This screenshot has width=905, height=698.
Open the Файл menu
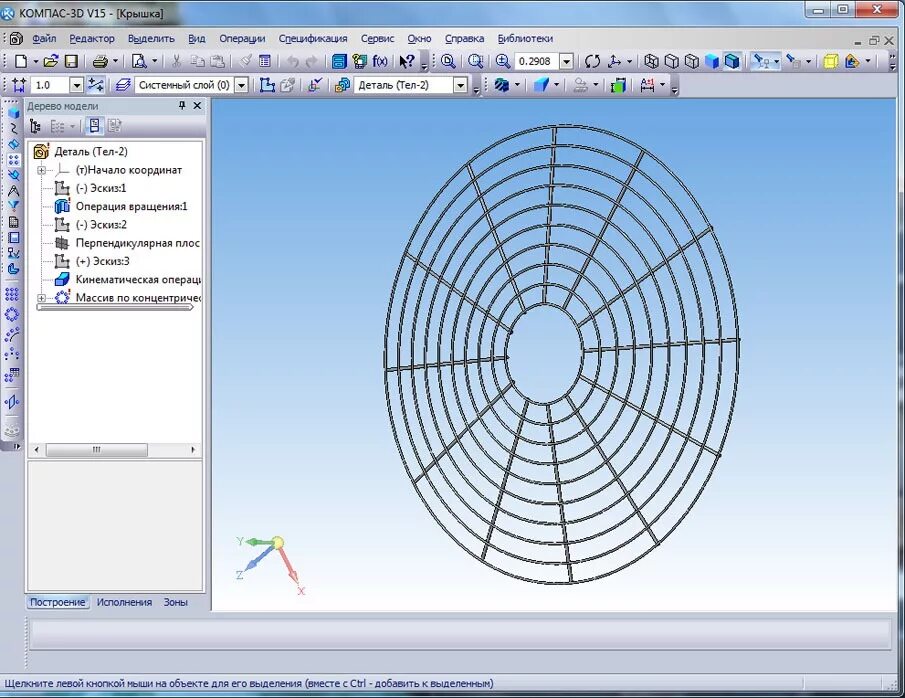coord(44,39)
